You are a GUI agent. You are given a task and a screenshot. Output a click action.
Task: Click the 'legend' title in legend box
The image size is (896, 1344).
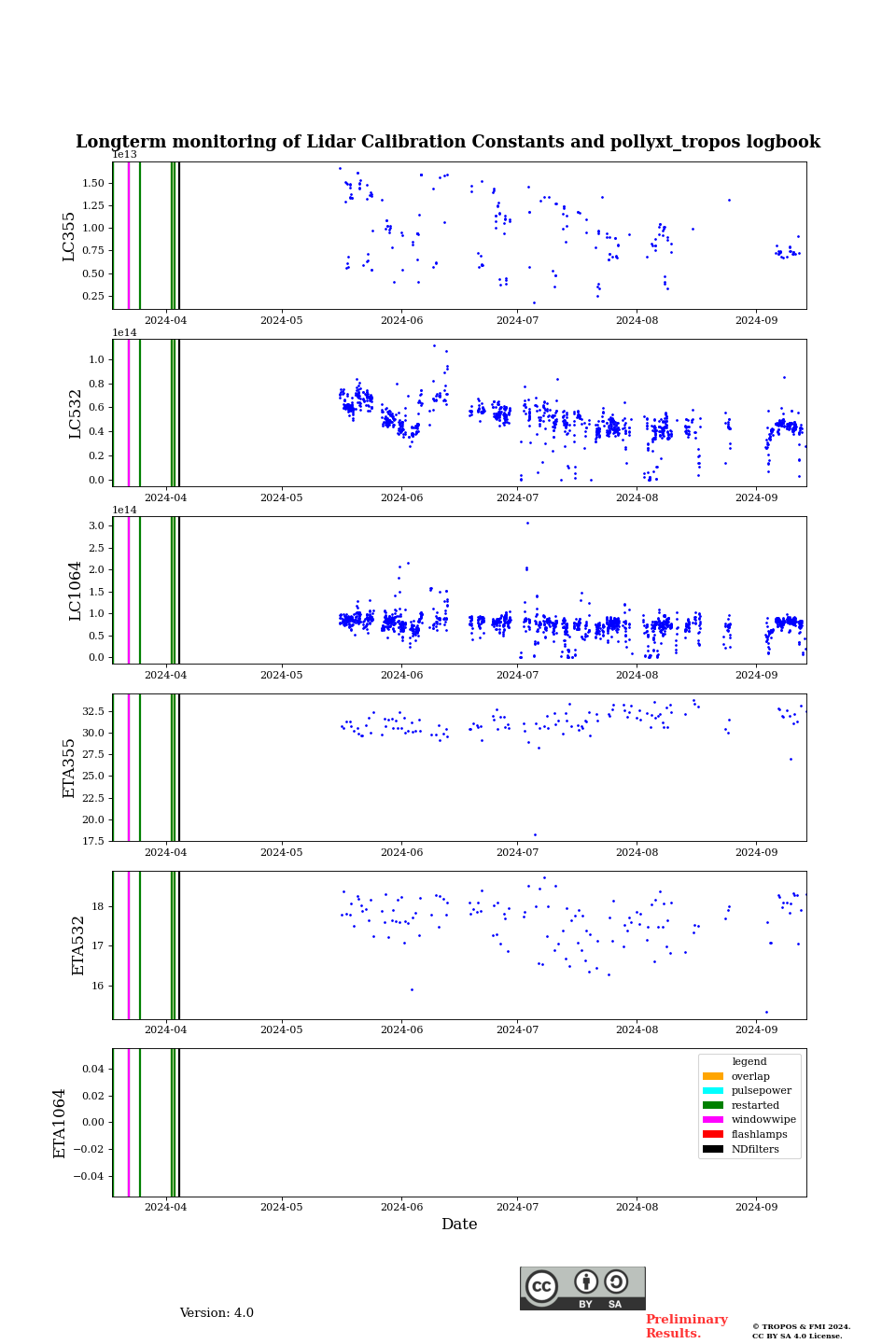(x=749, y=1061)
